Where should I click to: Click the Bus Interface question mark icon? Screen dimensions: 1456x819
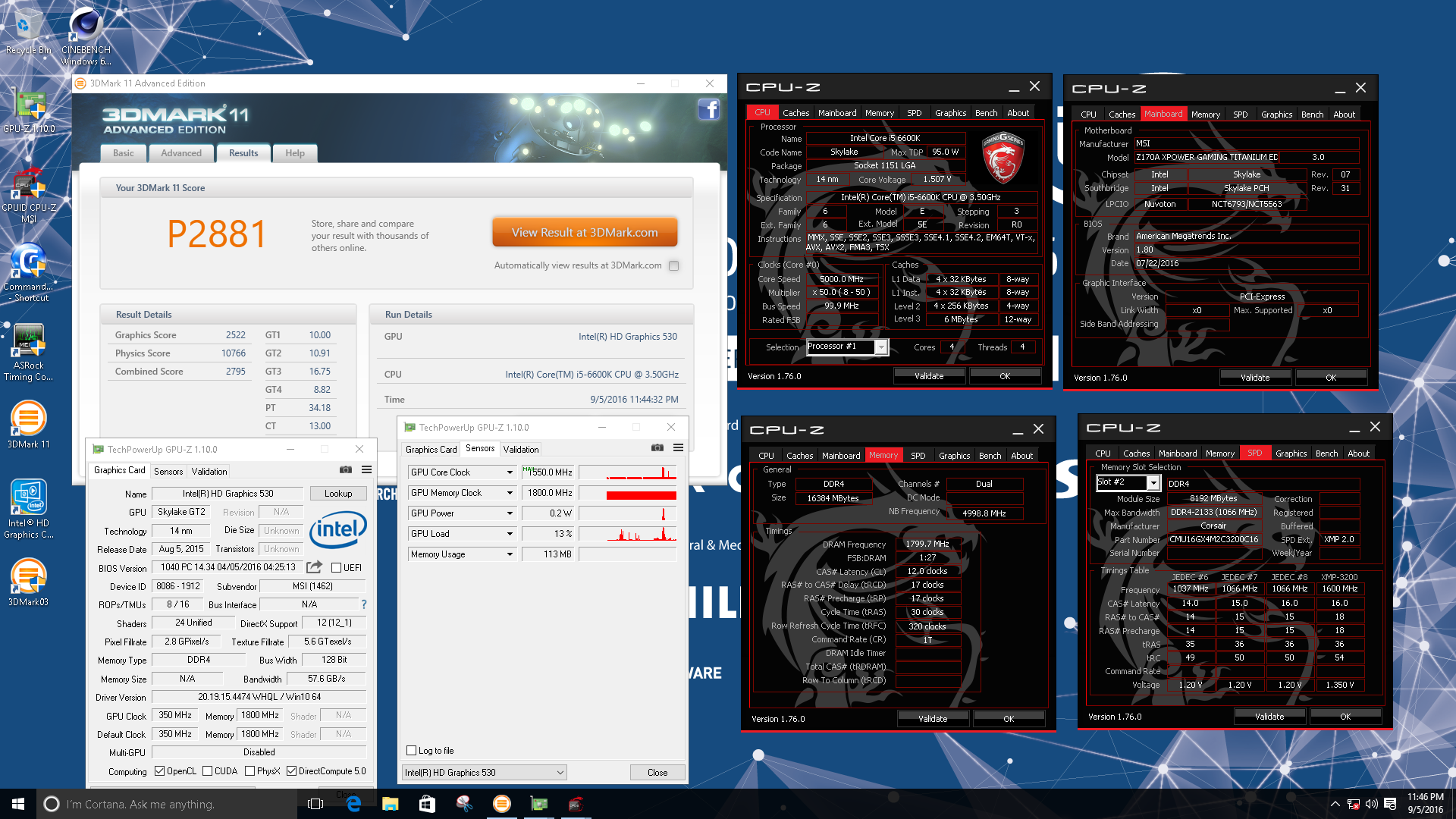tap(364, 604)
